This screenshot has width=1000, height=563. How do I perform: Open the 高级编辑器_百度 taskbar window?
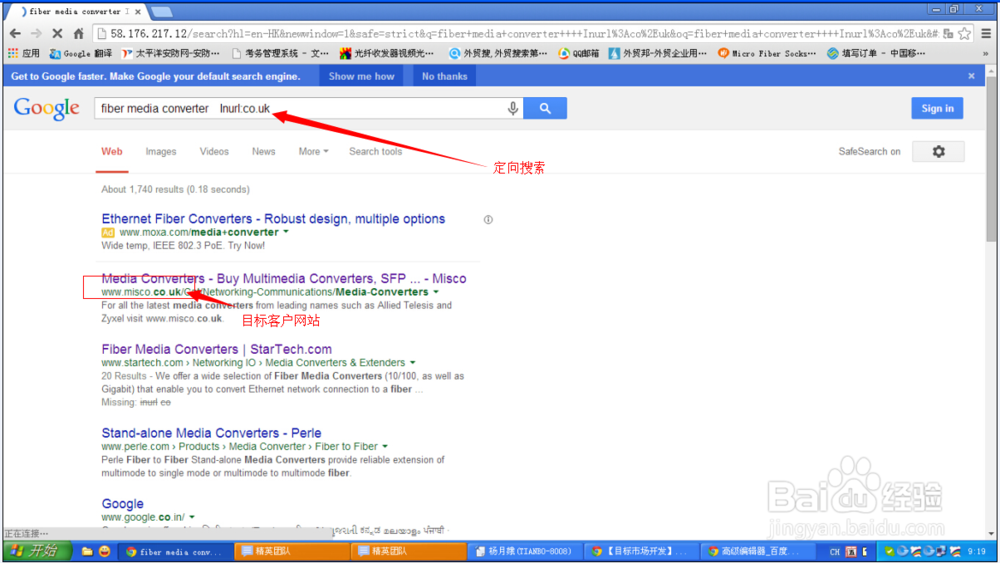coord(756,552)
